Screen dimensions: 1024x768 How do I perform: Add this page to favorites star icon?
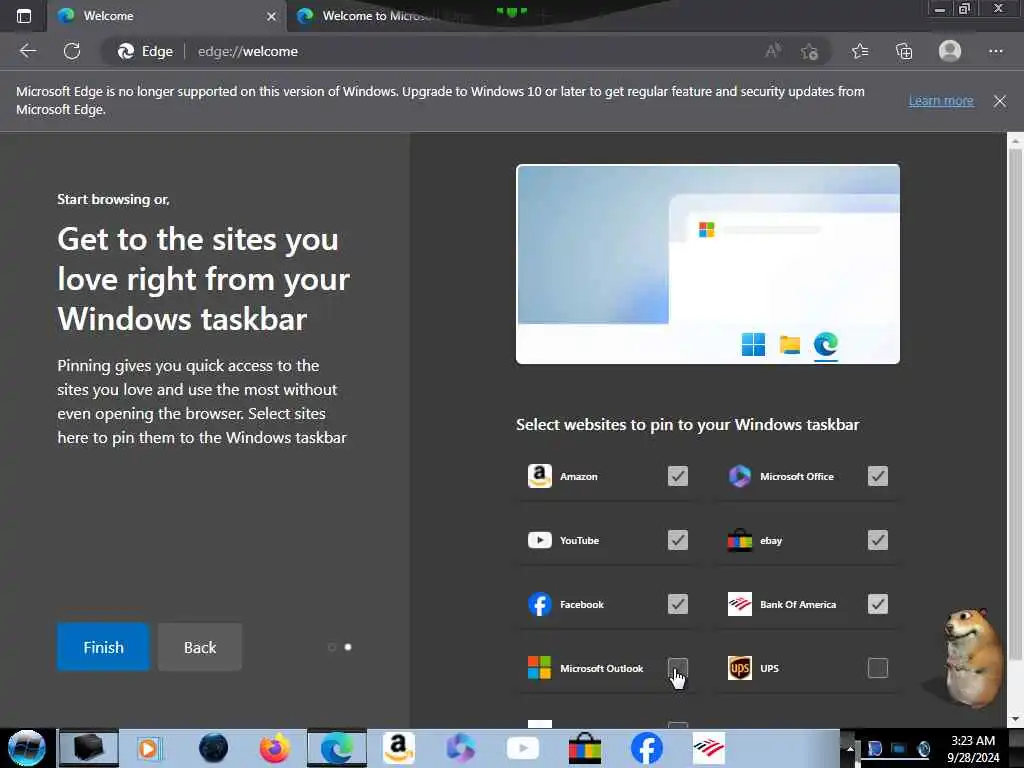coord(810,51)
